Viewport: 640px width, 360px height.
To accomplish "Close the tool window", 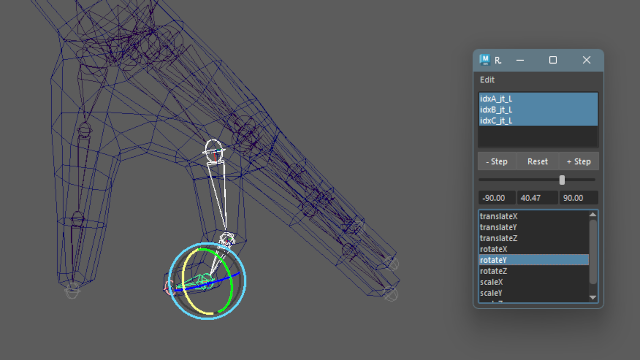I will 587,60.
